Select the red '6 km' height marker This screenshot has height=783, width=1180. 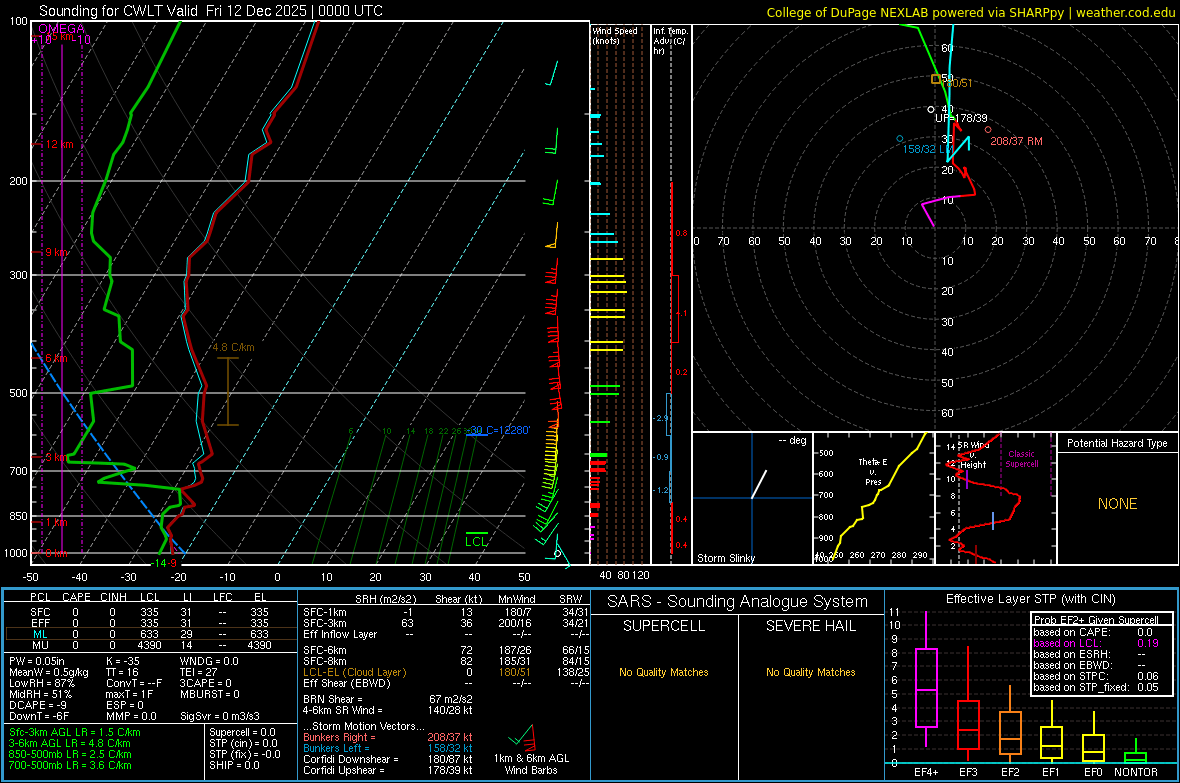57,358
